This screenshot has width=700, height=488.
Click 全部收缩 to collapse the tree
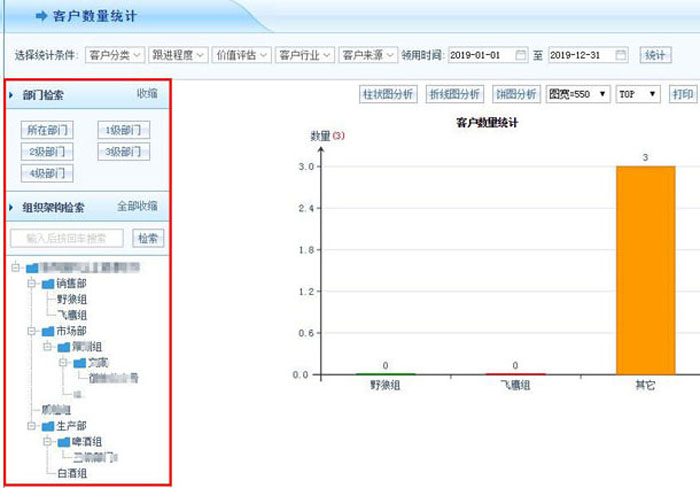point(137,206)
